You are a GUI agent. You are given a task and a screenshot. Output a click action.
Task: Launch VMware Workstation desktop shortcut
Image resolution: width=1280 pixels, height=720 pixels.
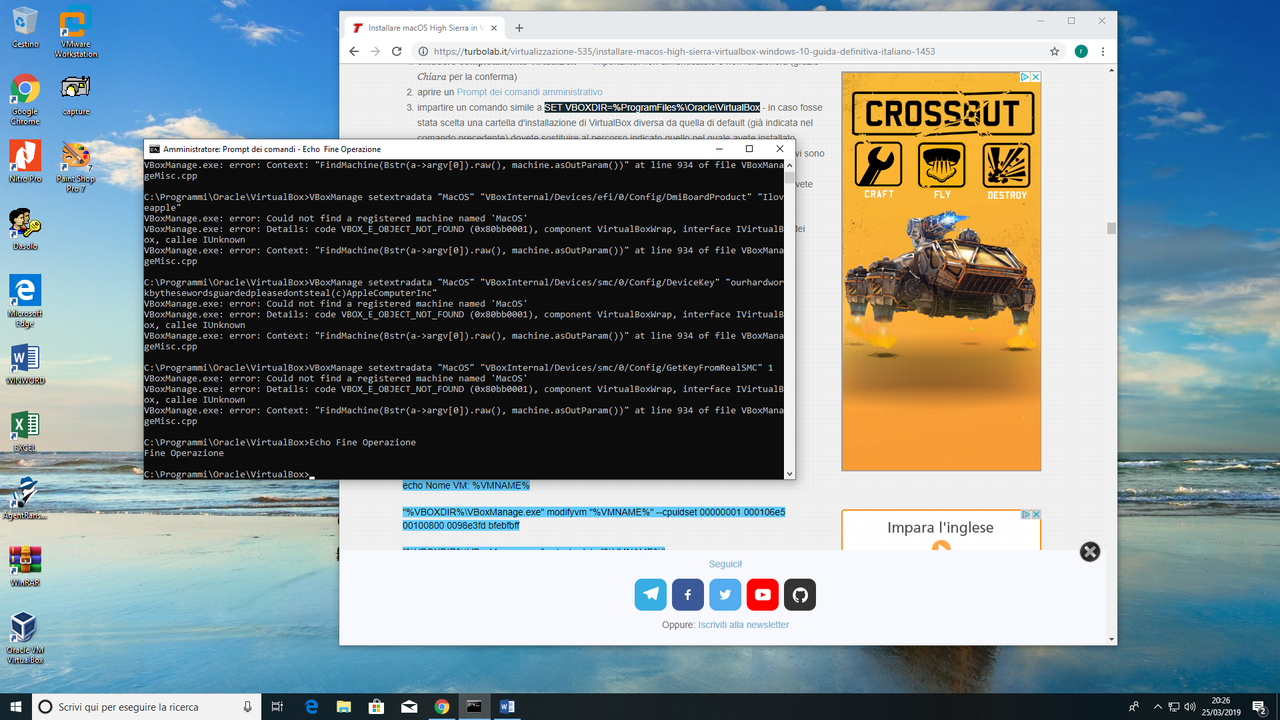(76, 33)
